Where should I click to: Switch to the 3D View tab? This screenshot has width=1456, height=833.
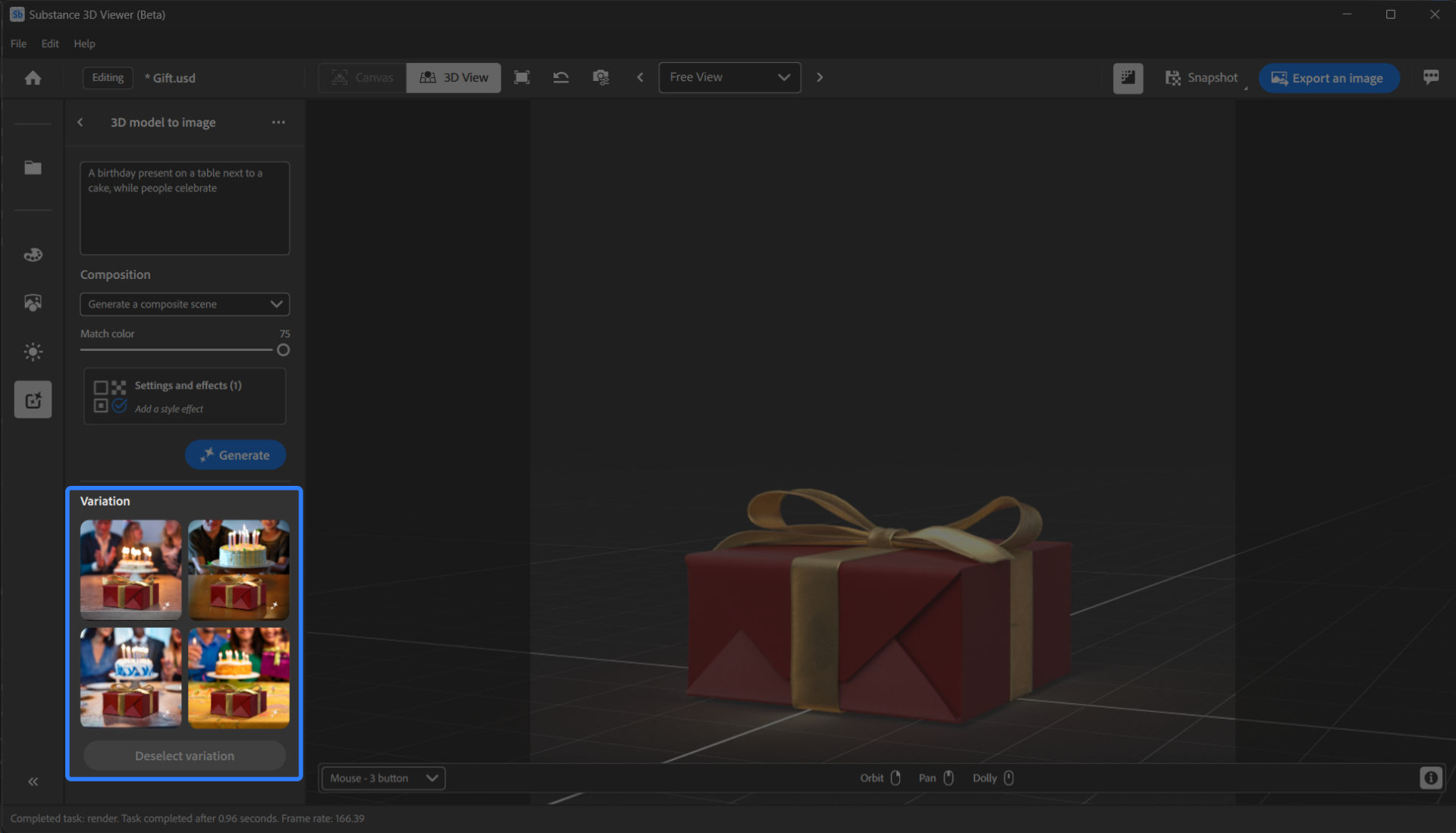(x=453, y=78)
